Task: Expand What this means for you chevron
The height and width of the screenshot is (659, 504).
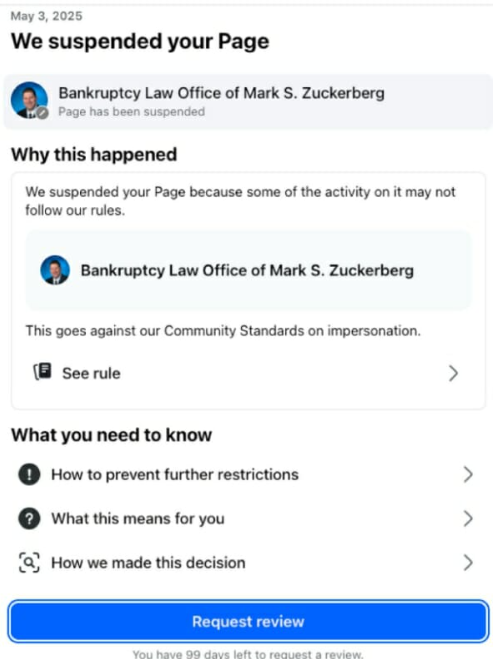Action: click(468, 519)
